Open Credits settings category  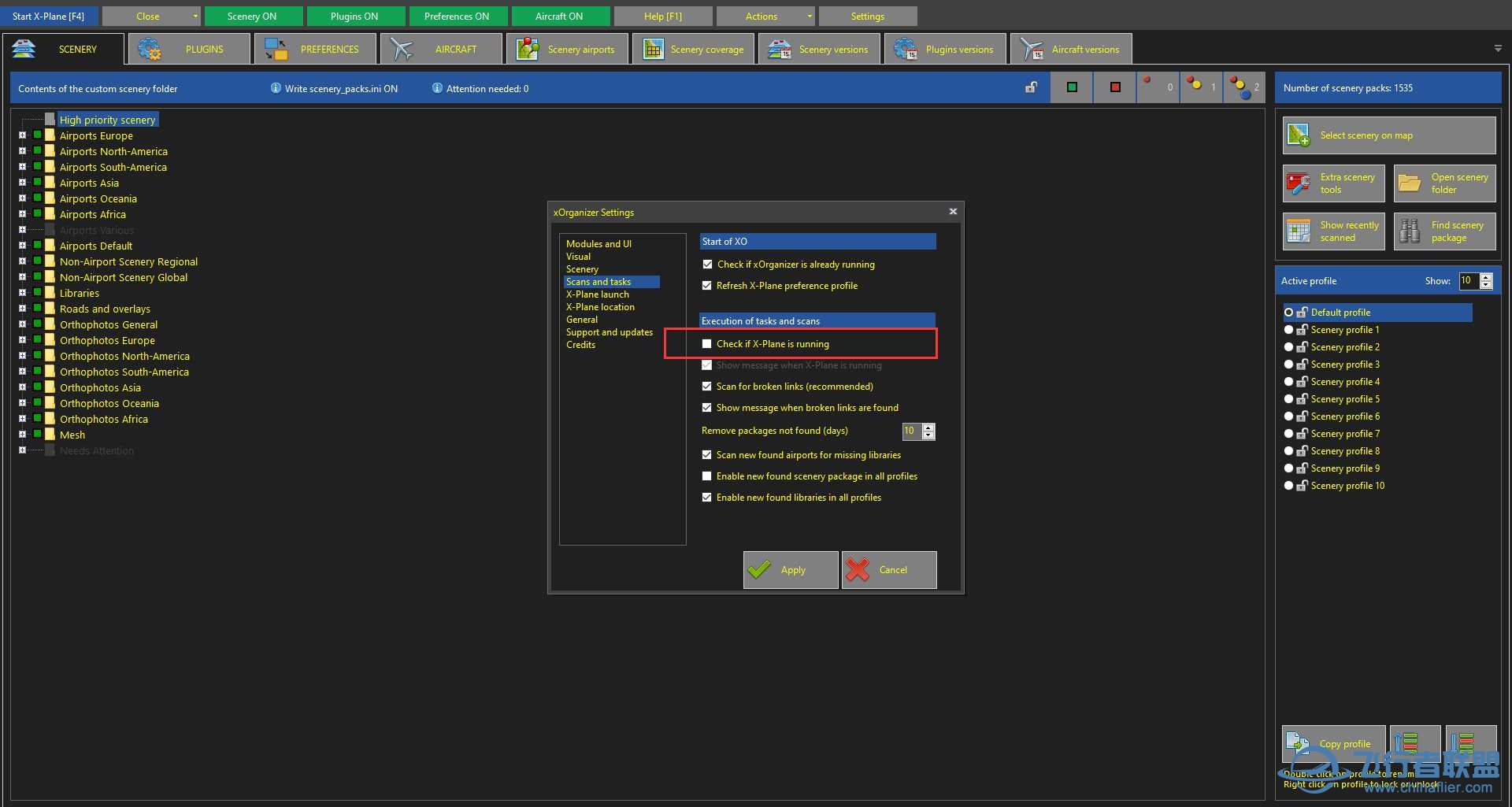[x=580, y=345]
